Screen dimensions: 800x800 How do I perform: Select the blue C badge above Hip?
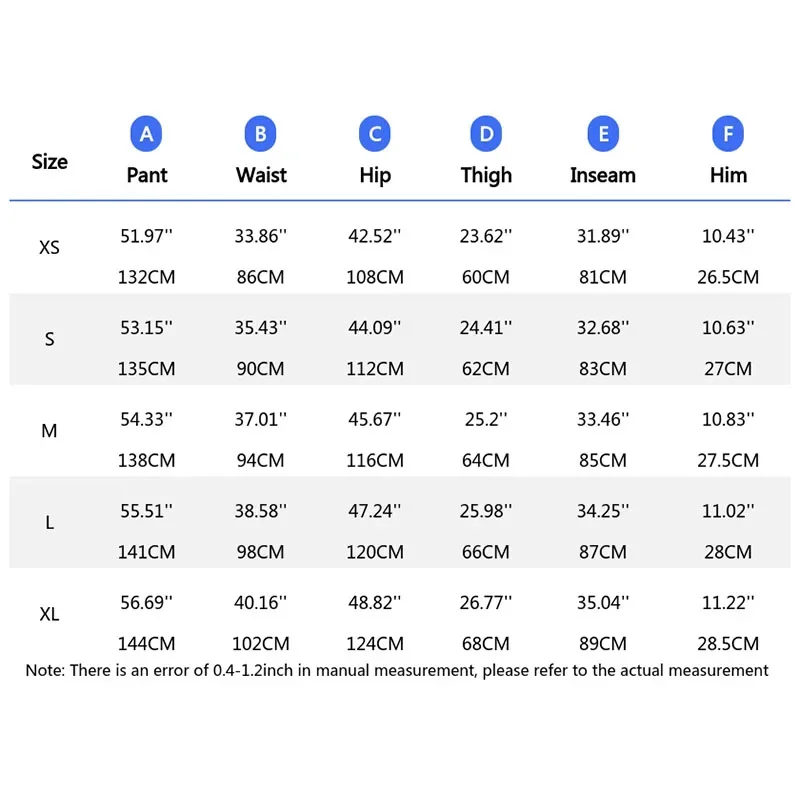pyautogui.click(x=375, y=134)
